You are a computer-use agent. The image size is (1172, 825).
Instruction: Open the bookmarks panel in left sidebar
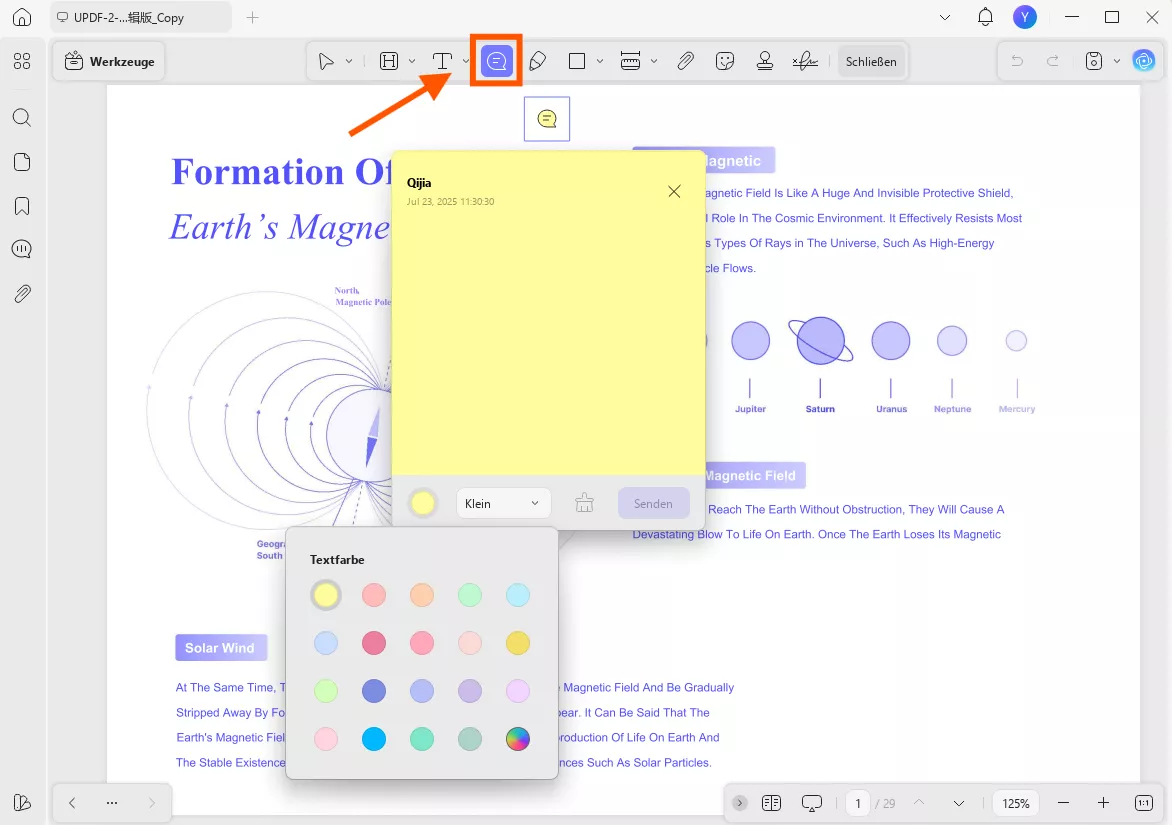22,206
